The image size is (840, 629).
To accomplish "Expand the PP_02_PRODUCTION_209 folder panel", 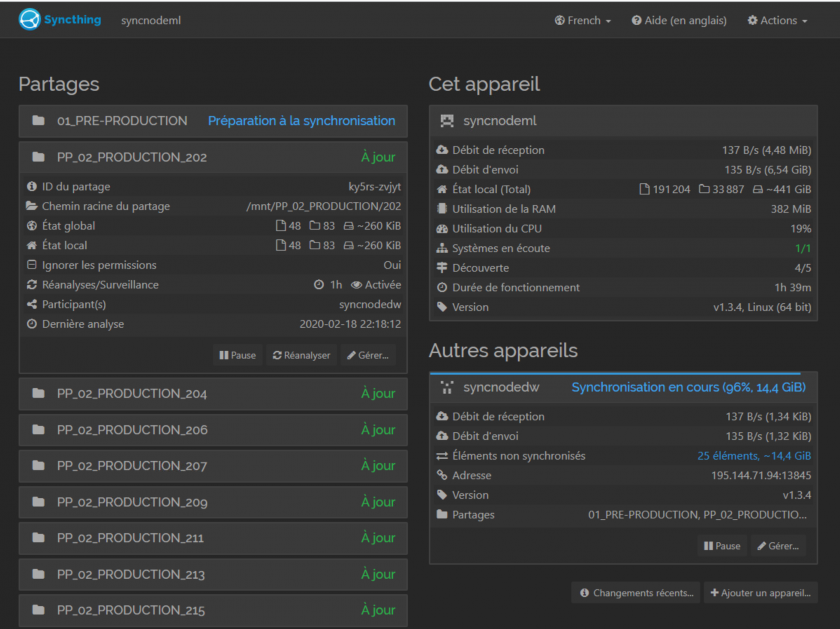I will tap(213, 502).
